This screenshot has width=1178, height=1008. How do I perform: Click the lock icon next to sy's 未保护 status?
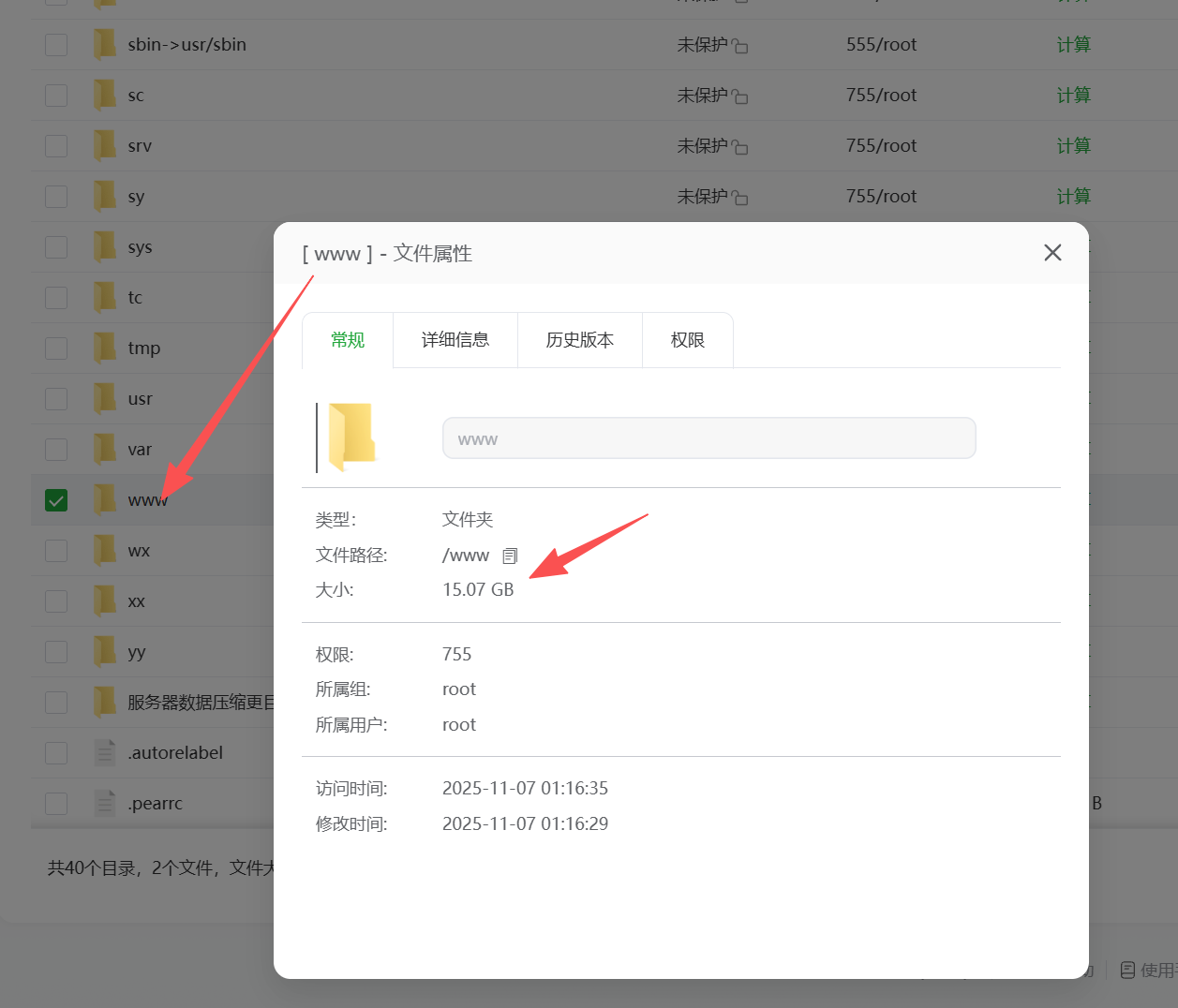[x=740, y=196]
